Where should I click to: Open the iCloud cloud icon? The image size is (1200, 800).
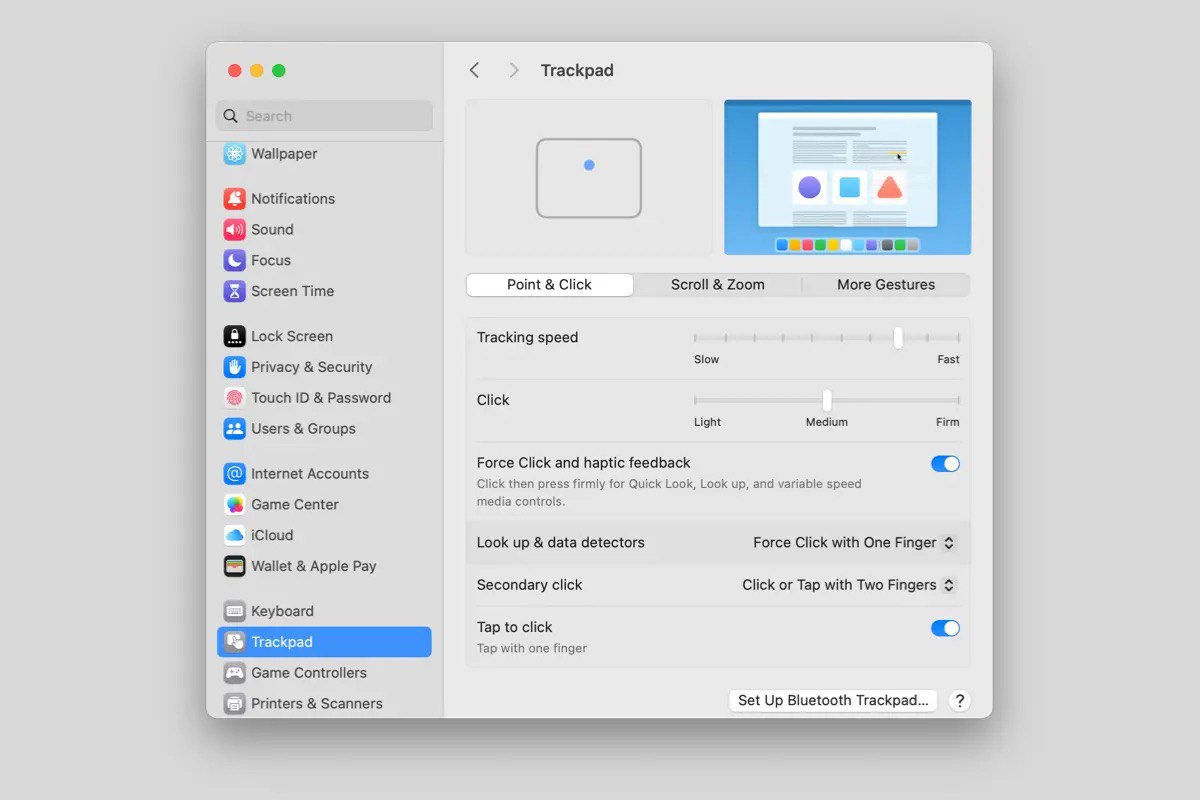(x=234, y=535)
